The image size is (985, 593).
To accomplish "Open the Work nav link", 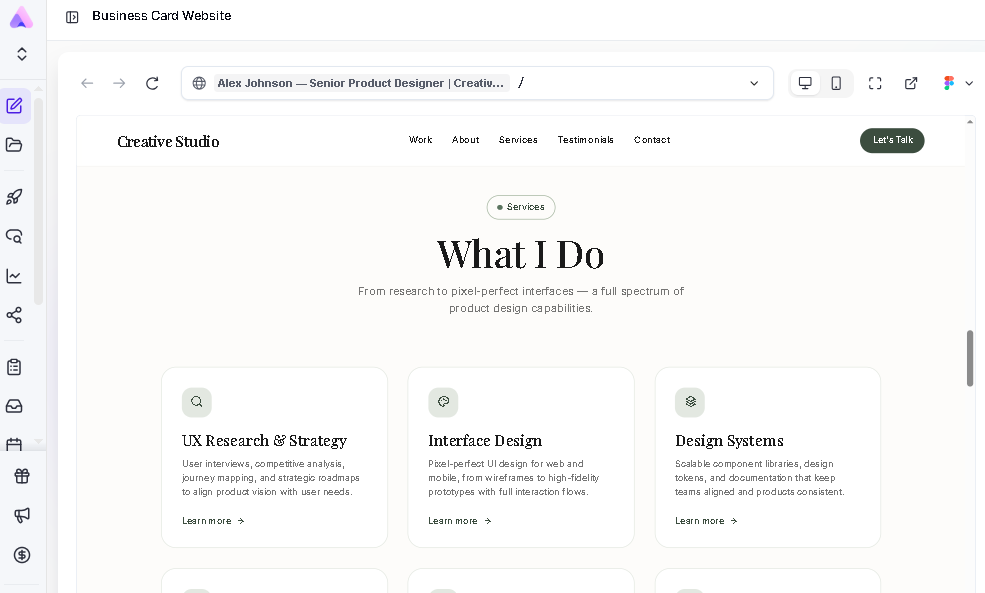I will (x=420, y=139).
